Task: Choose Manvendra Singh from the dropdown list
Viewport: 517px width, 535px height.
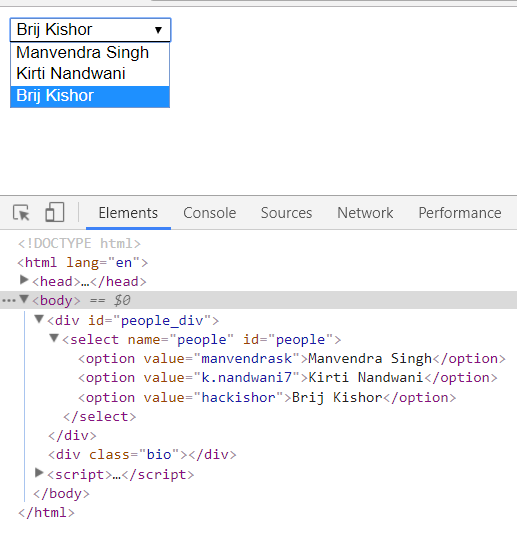Action: (90, 53)
